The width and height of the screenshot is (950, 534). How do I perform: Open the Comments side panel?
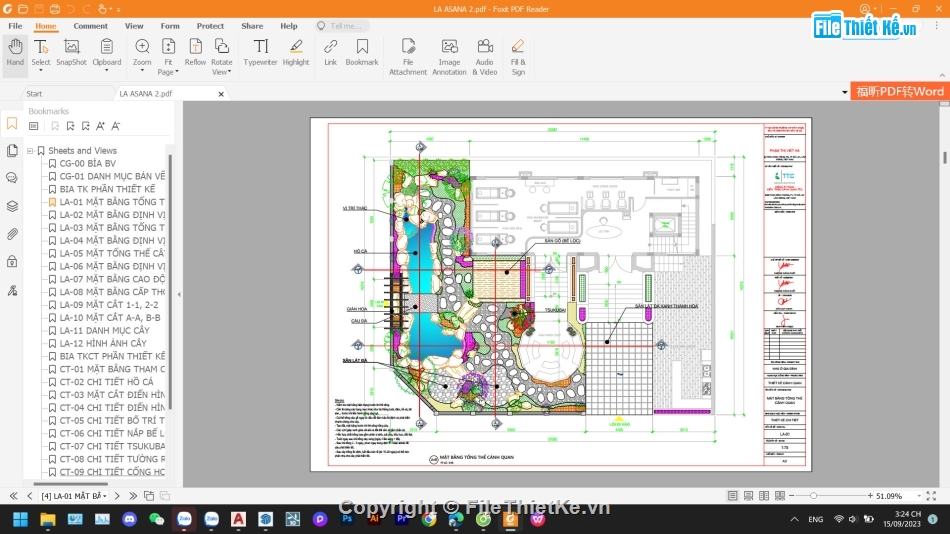point(12,178)
